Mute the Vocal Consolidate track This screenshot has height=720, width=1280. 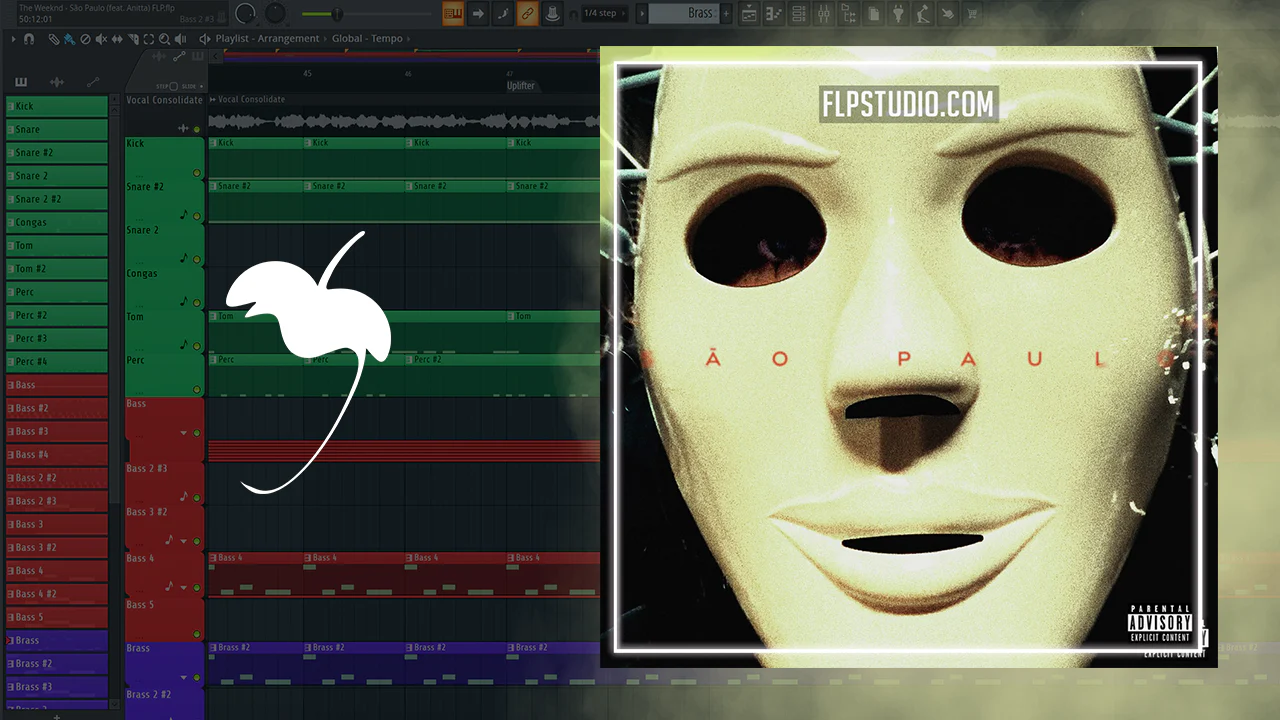point(196,129)
